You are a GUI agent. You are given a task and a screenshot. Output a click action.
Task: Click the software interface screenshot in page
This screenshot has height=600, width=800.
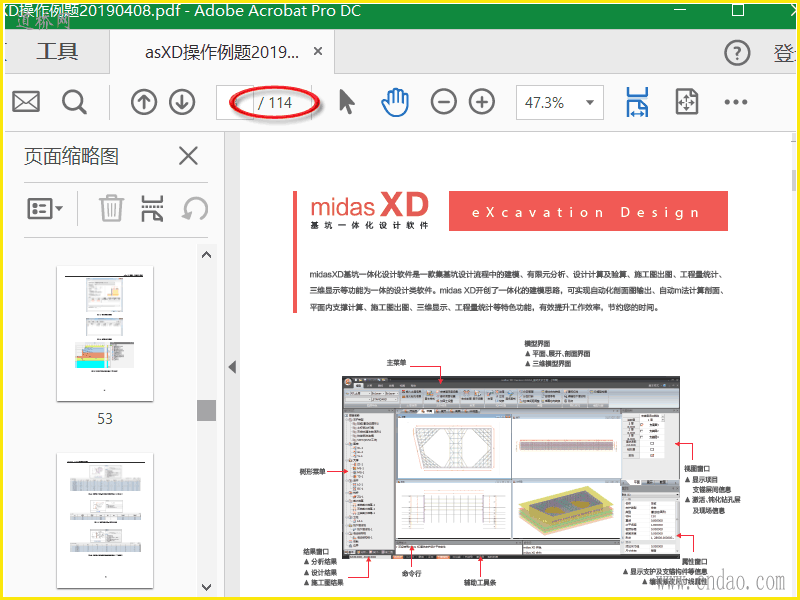tap(511, 466)
